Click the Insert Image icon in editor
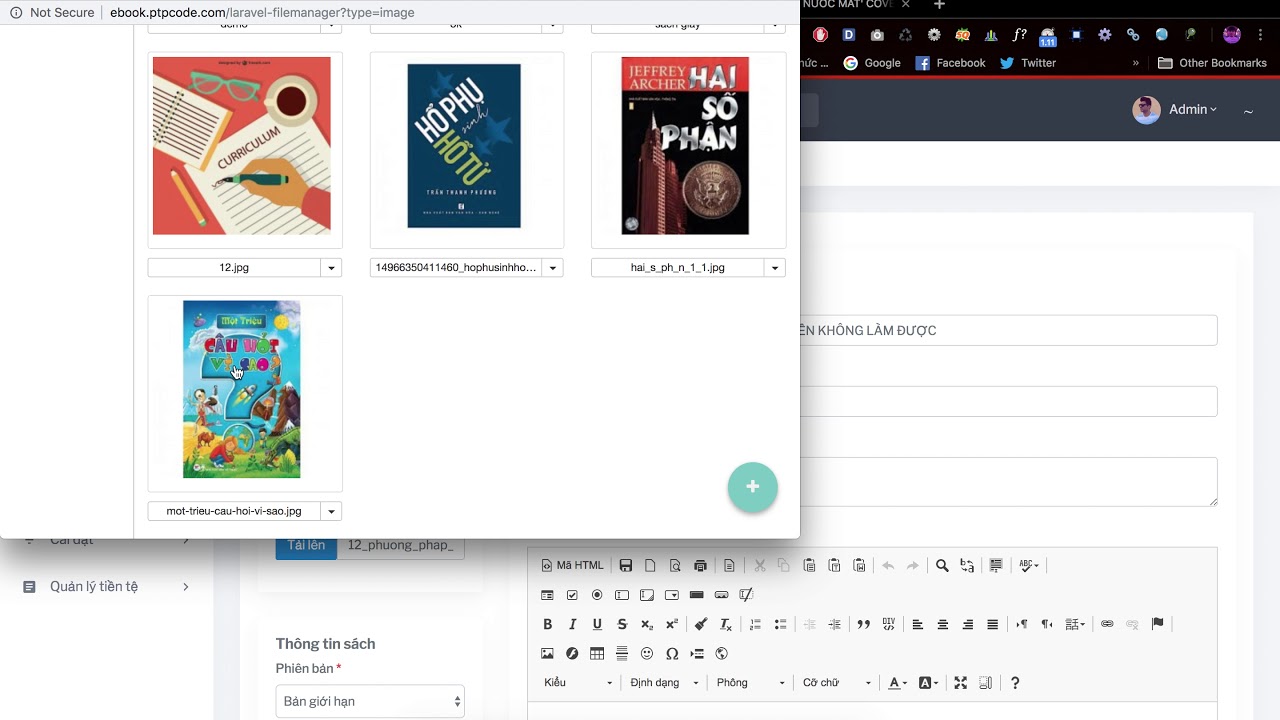 pyautogui.click(x=547, y=654)
